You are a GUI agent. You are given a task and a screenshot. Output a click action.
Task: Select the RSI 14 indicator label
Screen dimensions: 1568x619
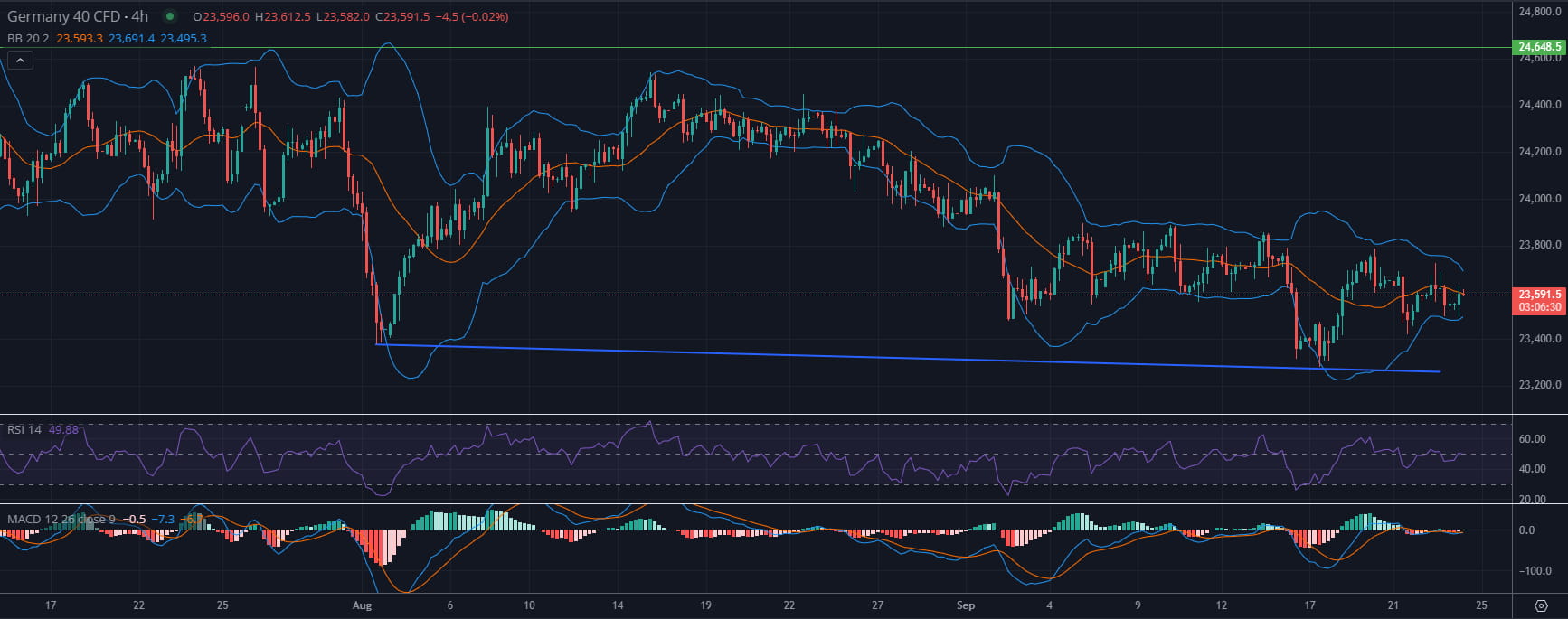24,429
